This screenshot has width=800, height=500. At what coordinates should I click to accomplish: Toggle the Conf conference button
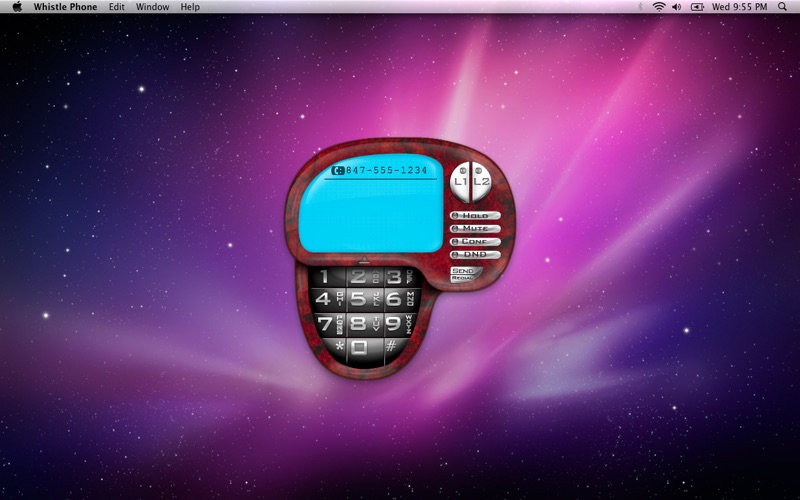pos(475,241)
